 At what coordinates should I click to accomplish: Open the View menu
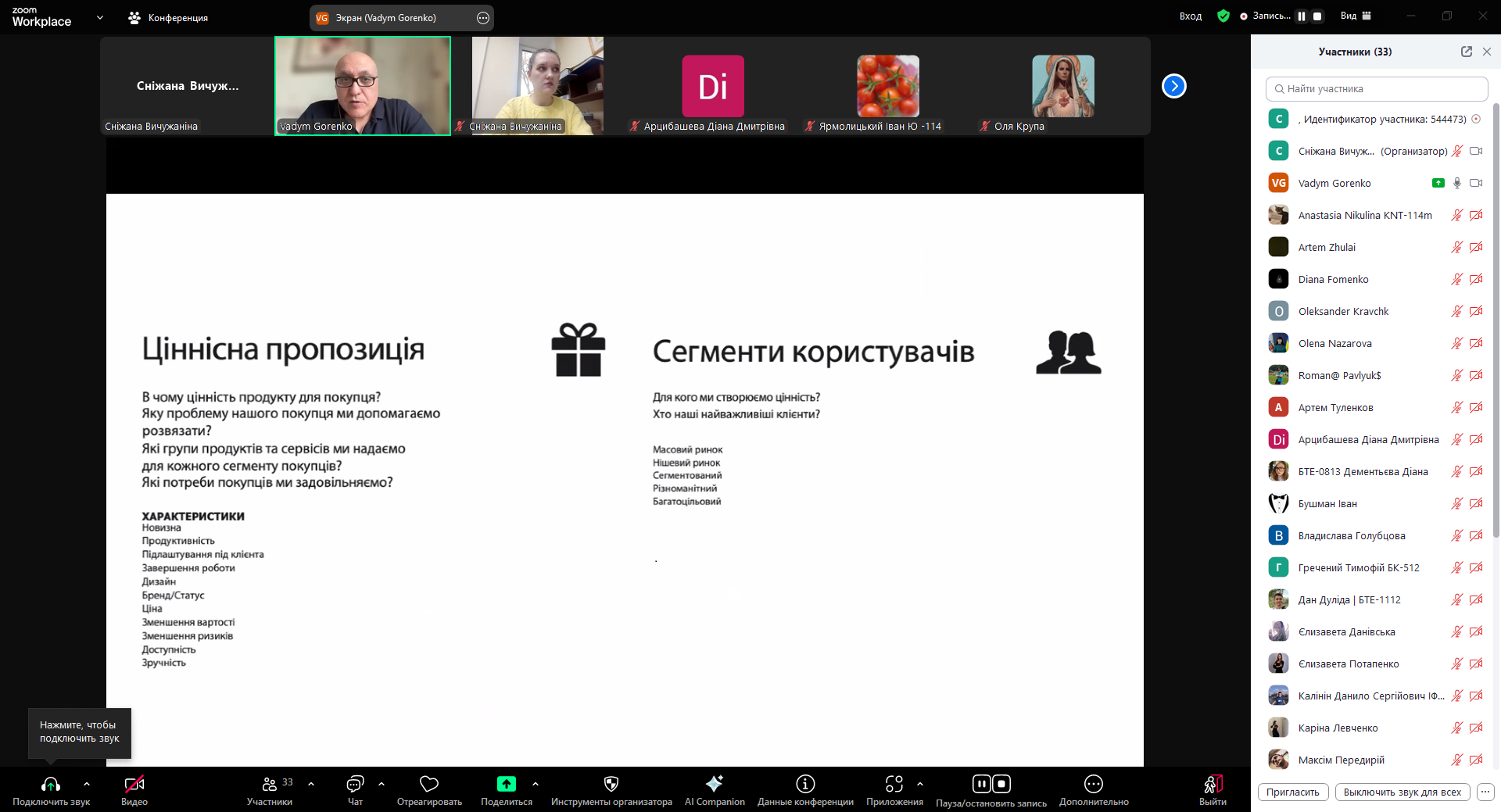tap(1355, 16)
